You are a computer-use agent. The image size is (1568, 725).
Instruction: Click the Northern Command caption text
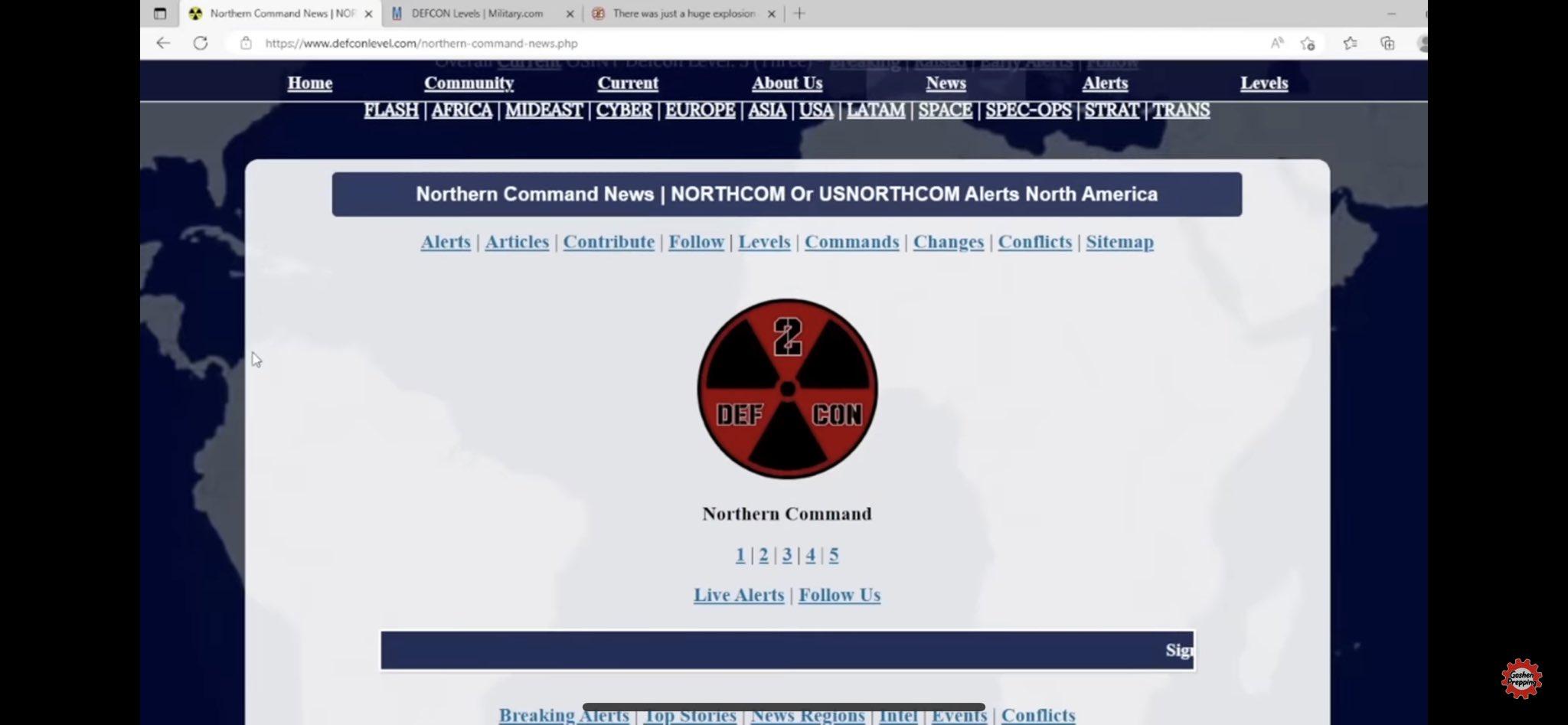point(787,514)
